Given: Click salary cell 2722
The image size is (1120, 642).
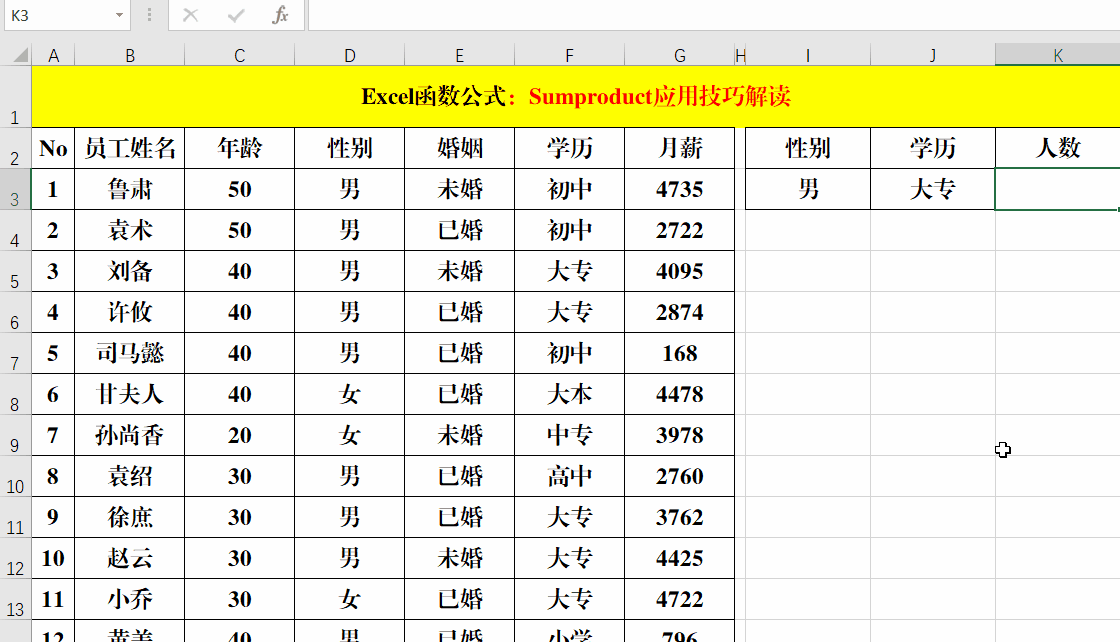Looking at the screenshot, I should (x=679, y=230).
